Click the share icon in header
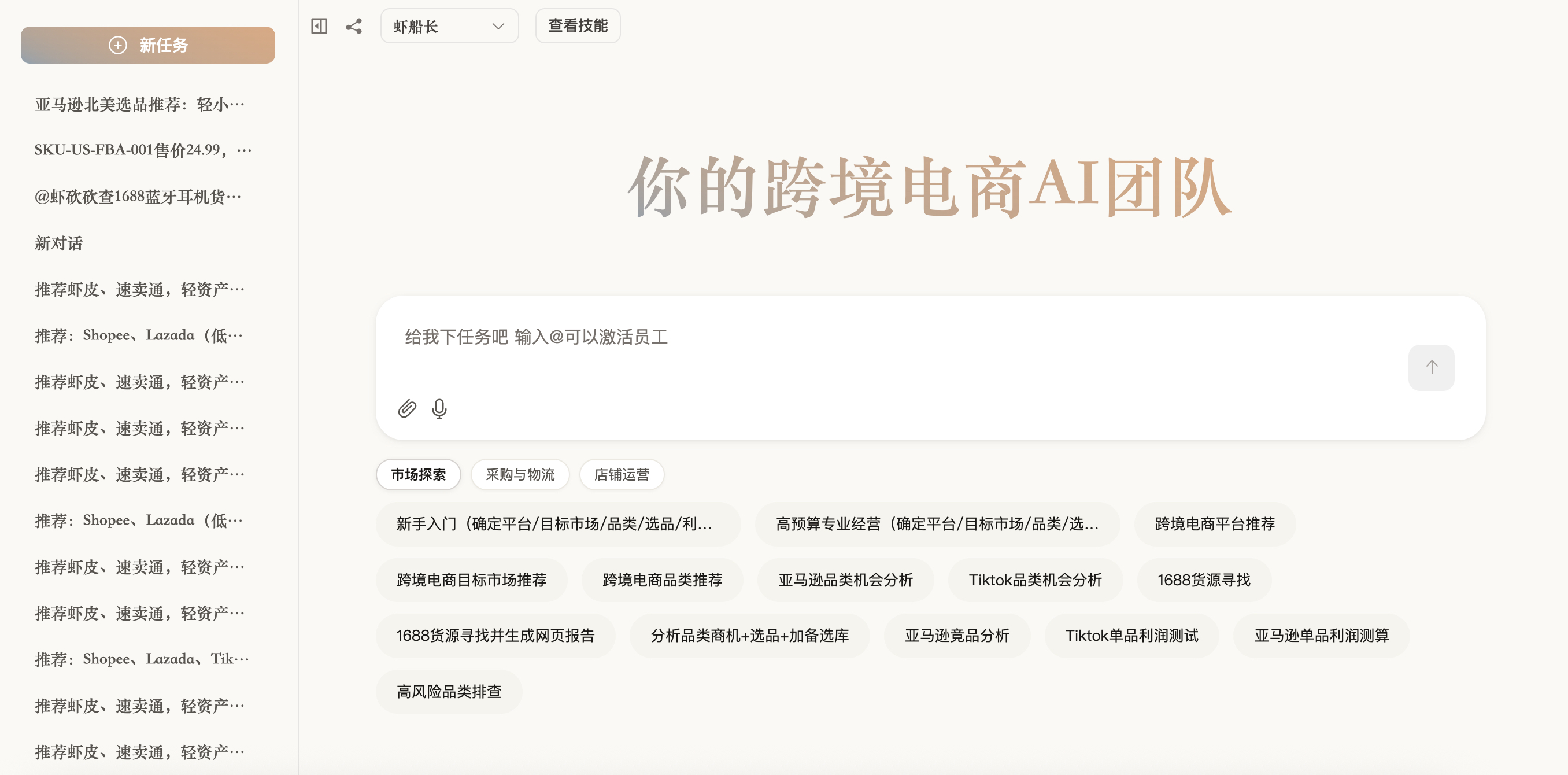The height and width of the screenshot is (775, 1568). tap(354, 26)
